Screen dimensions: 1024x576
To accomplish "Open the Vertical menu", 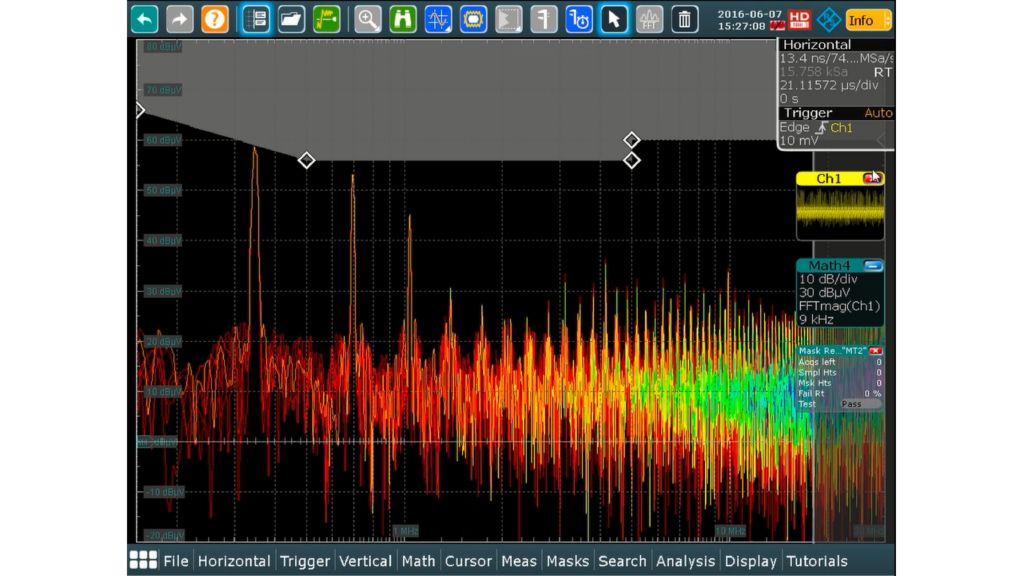I will [365, 561].
